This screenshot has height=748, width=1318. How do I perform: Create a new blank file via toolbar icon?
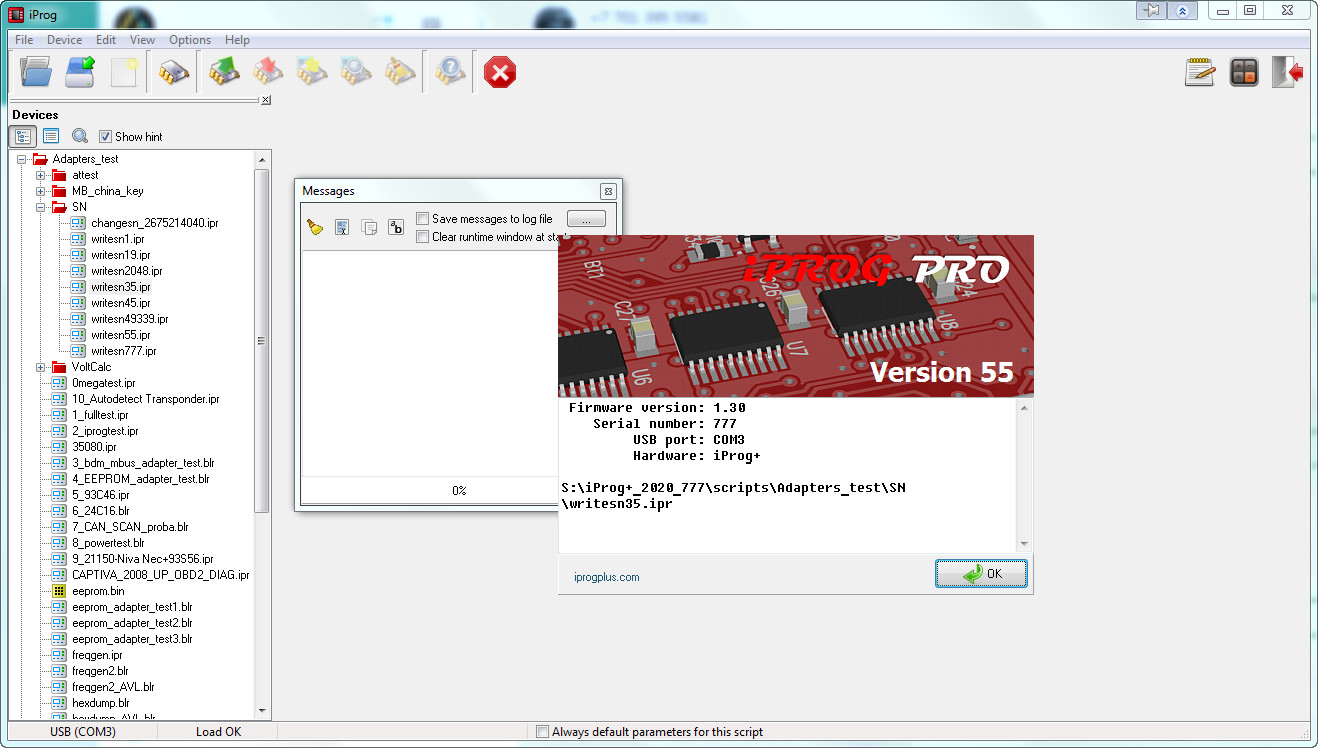pyautogui.click(x=124, y=72)
